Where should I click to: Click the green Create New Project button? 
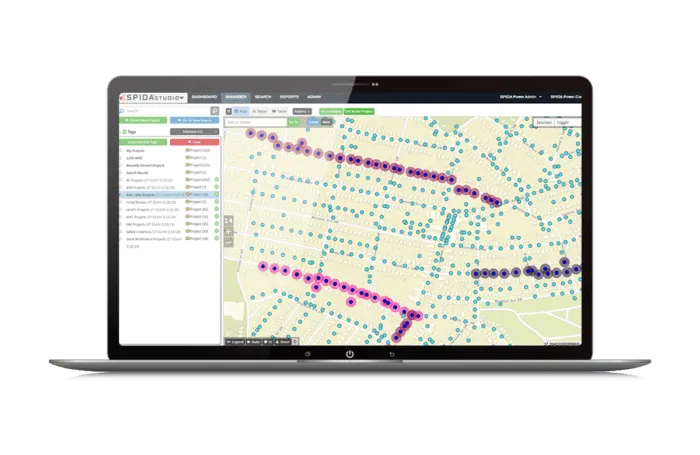tap(144, 120)
